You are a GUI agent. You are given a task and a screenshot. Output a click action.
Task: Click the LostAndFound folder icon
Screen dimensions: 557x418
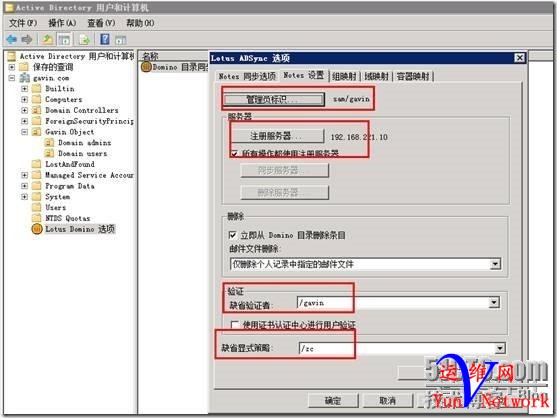pos(37,164)
